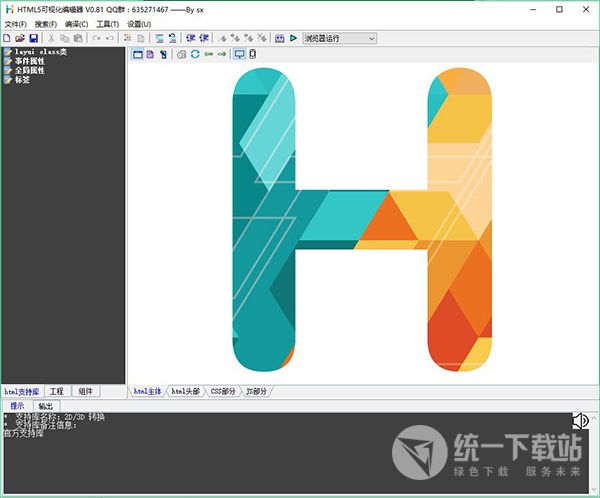The height and width of the screenshot is (498, 600).
Task: Click the Save disk icon
Action: [33, 38]
